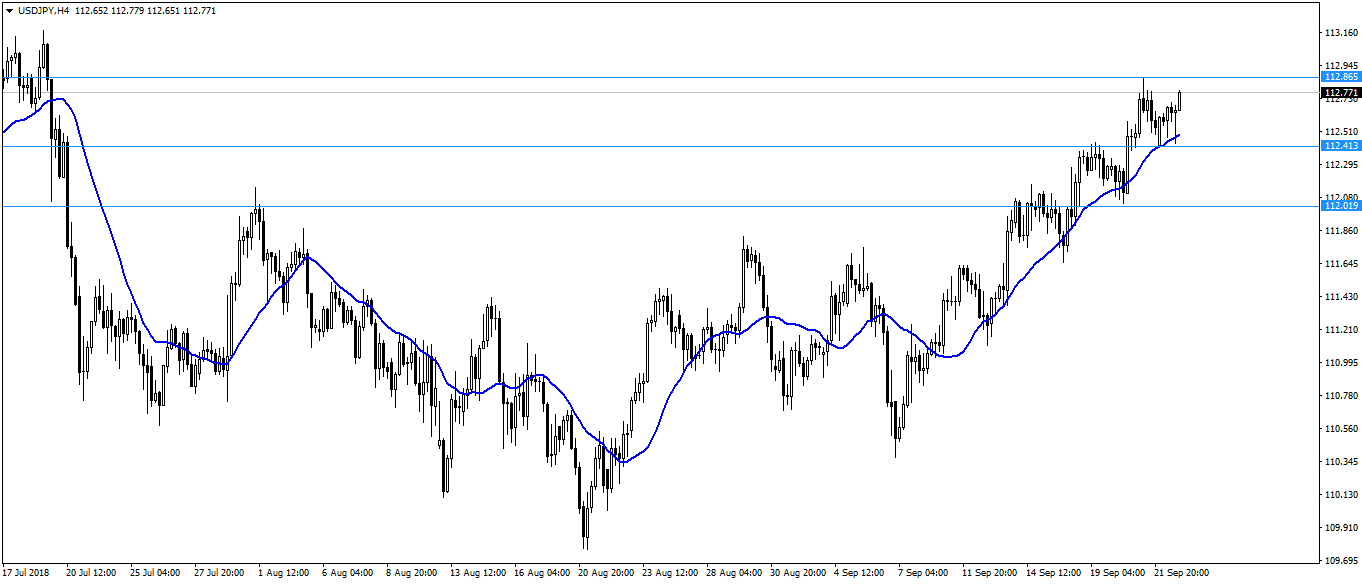Click the 20 Jul 12:00 time label
The height and width of the screenshot is (584, 1362).
(x=91, y=574)
